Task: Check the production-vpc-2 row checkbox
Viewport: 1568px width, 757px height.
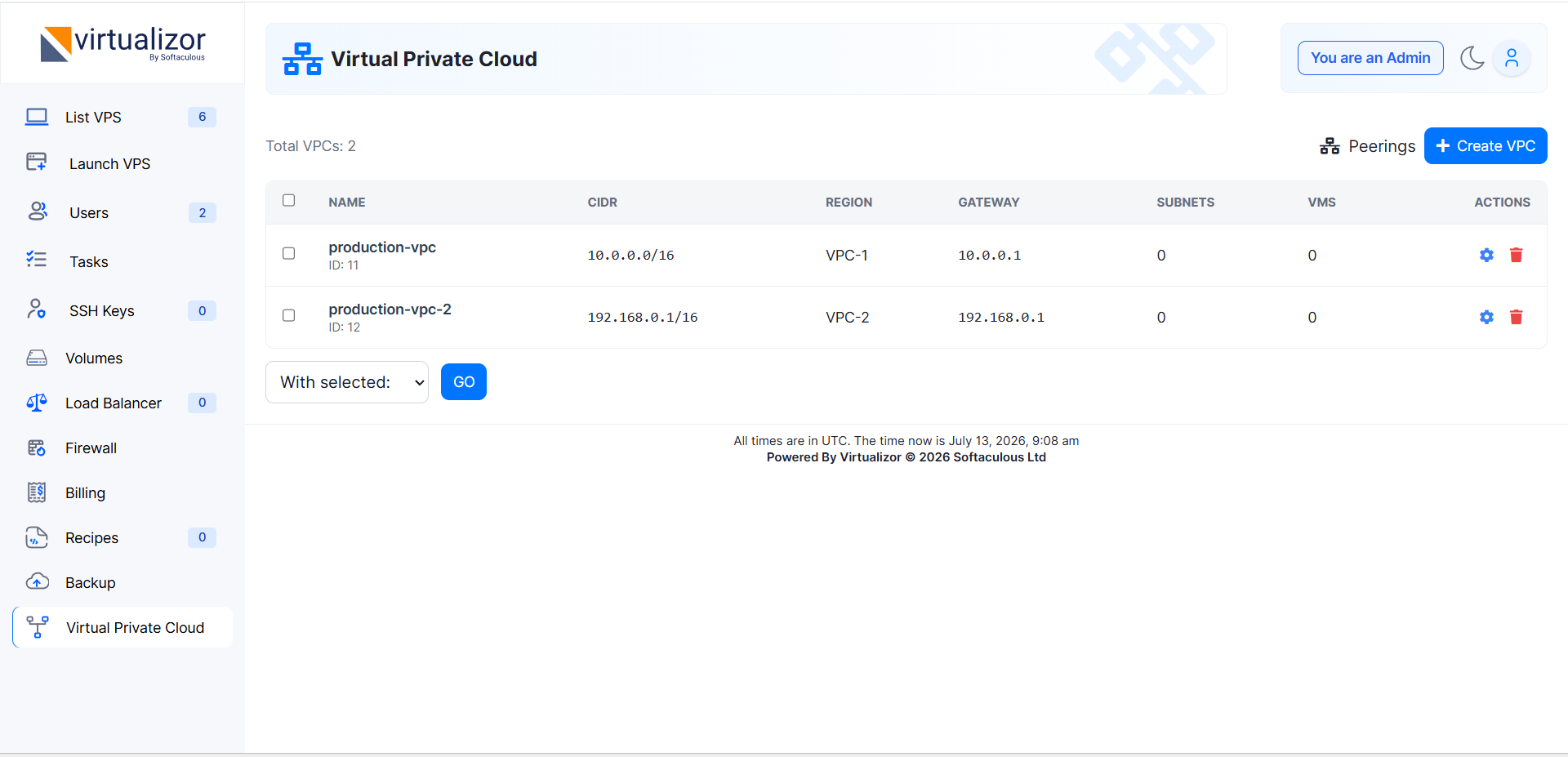Action: click(x=288, y=315)
